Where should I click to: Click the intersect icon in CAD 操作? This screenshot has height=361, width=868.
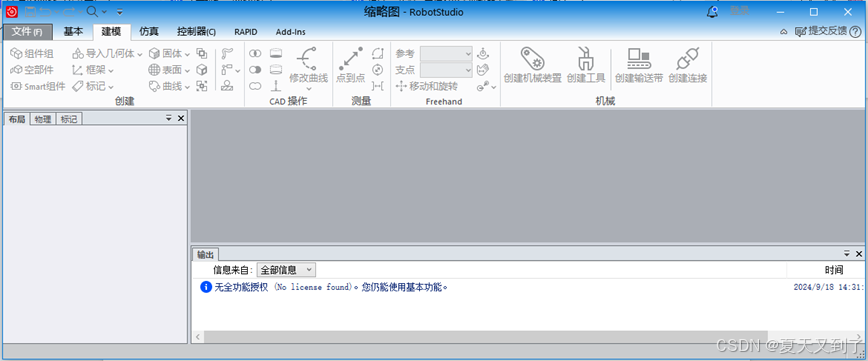pyautogui.click(x=255, y=54)
